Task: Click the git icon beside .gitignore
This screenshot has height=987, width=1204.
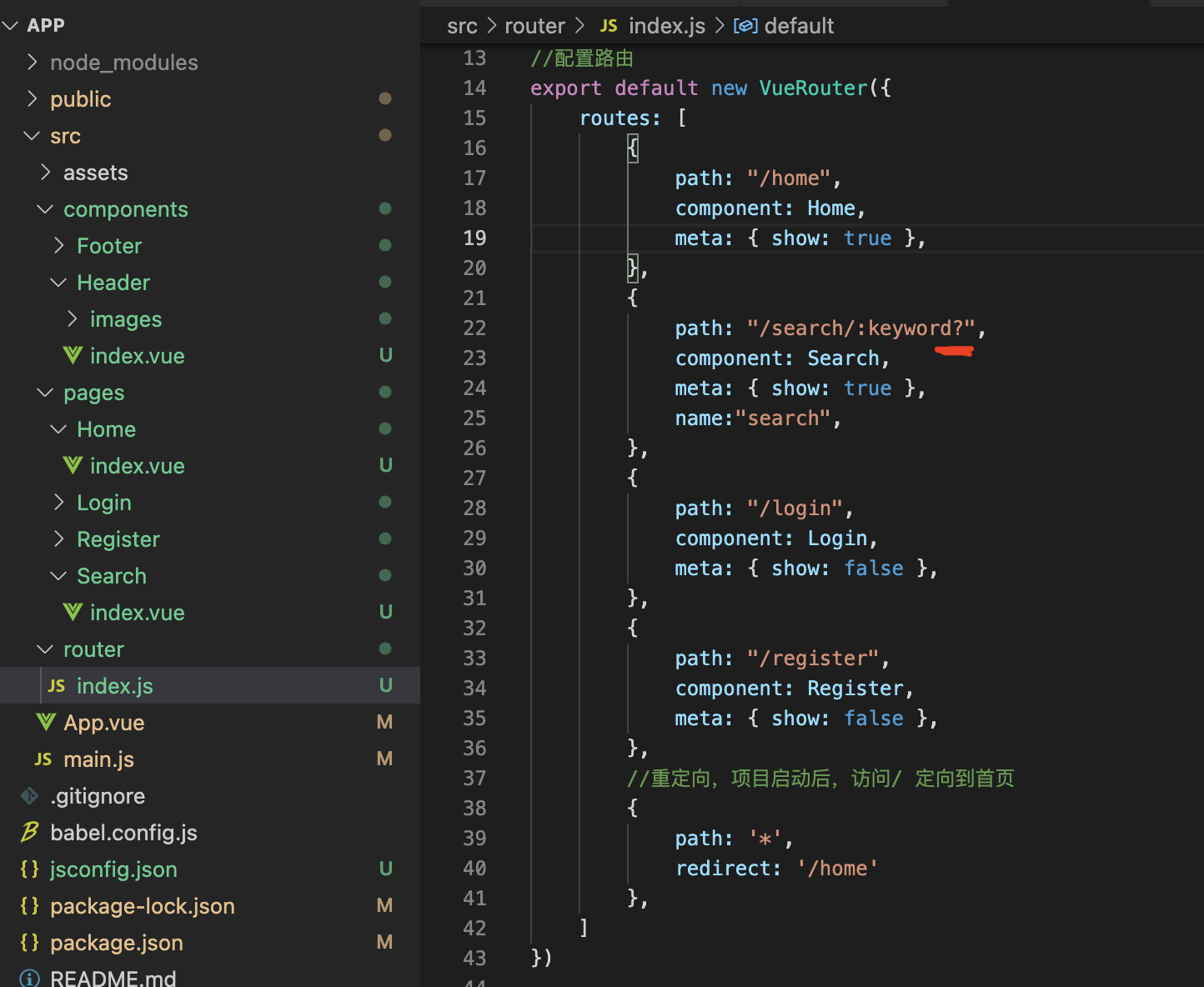Action: 30,796
